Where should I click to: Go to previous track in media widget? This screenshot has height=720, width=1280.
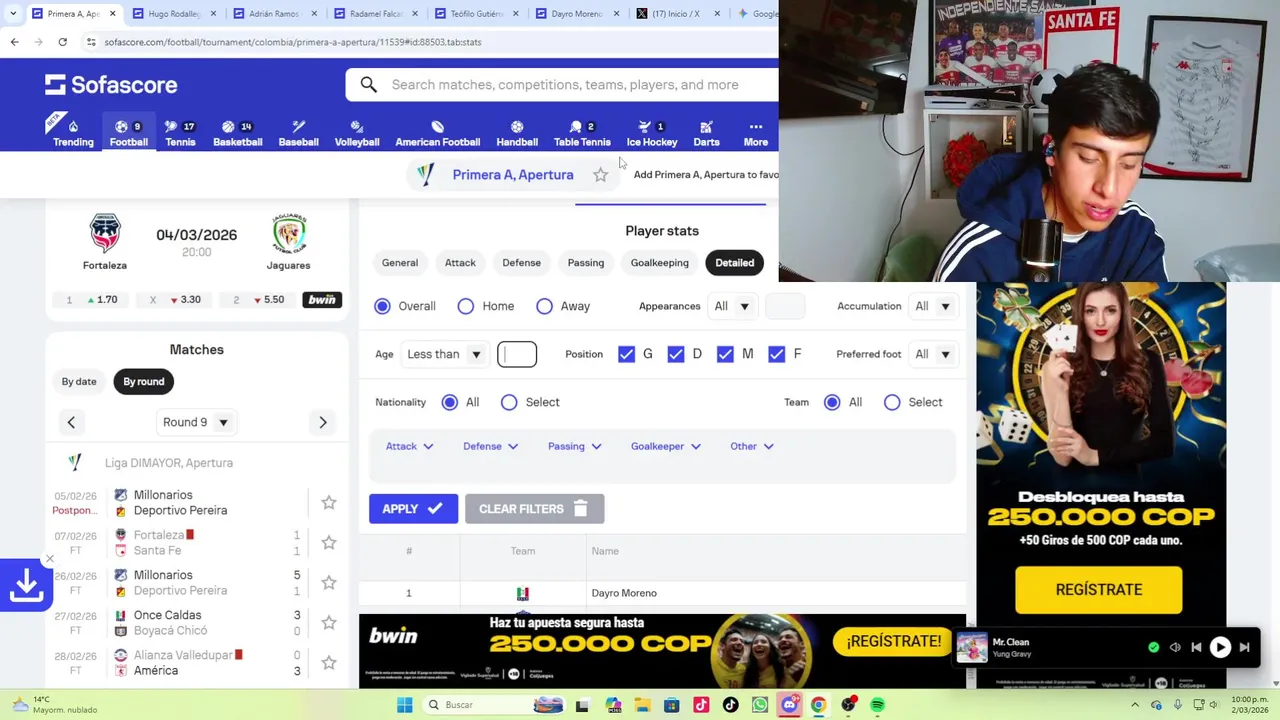click(x=1196, y=647)
